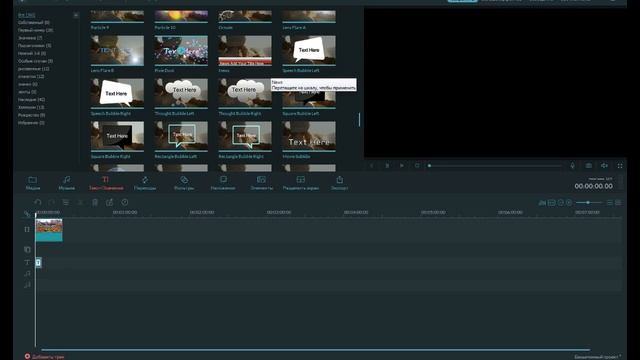Open the Transitions tab

(x=145, y=183)
